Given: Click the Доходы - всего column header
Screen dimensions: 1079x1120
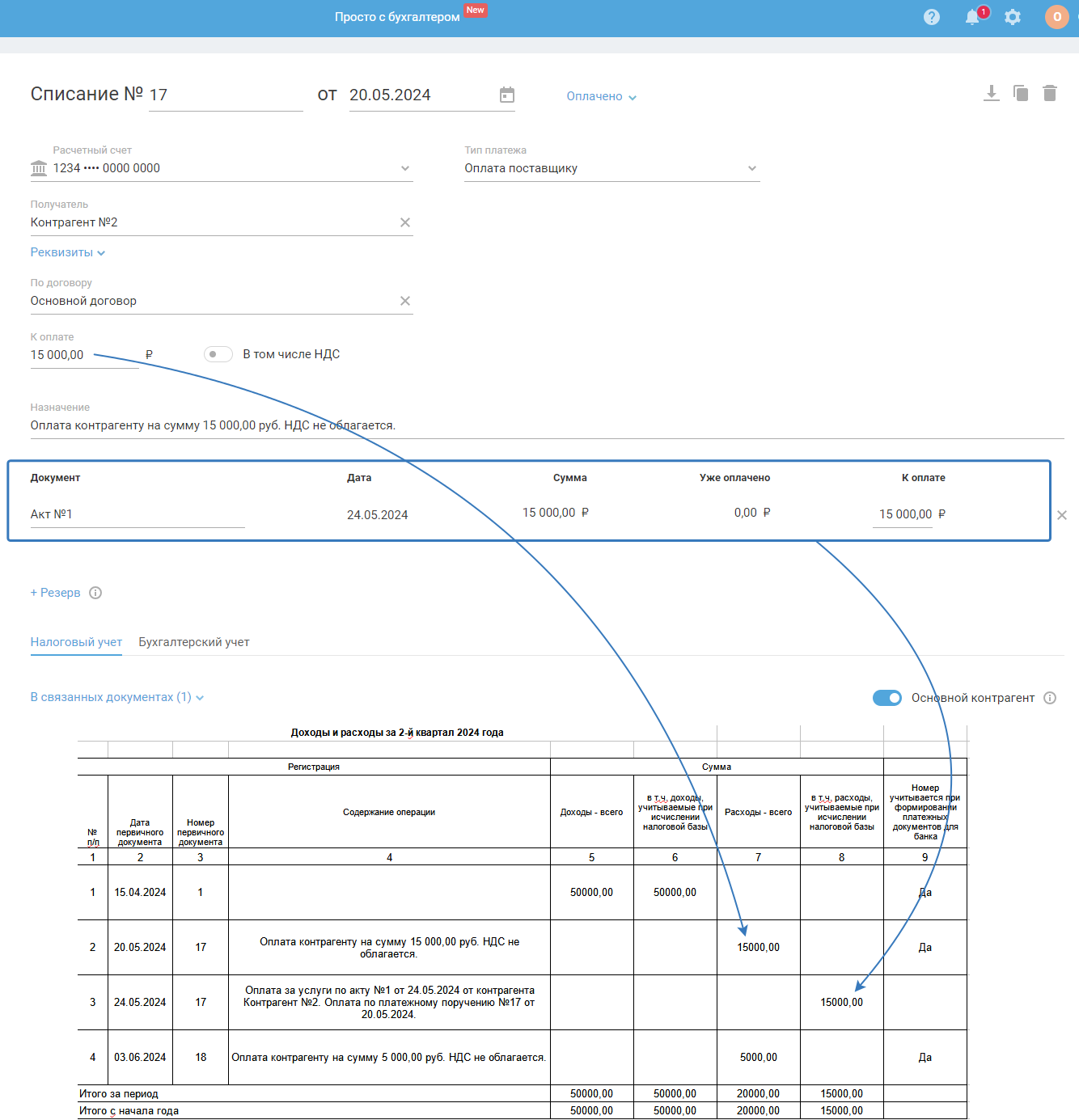Looking at the screenshot, I should click(x=591, y=812).
